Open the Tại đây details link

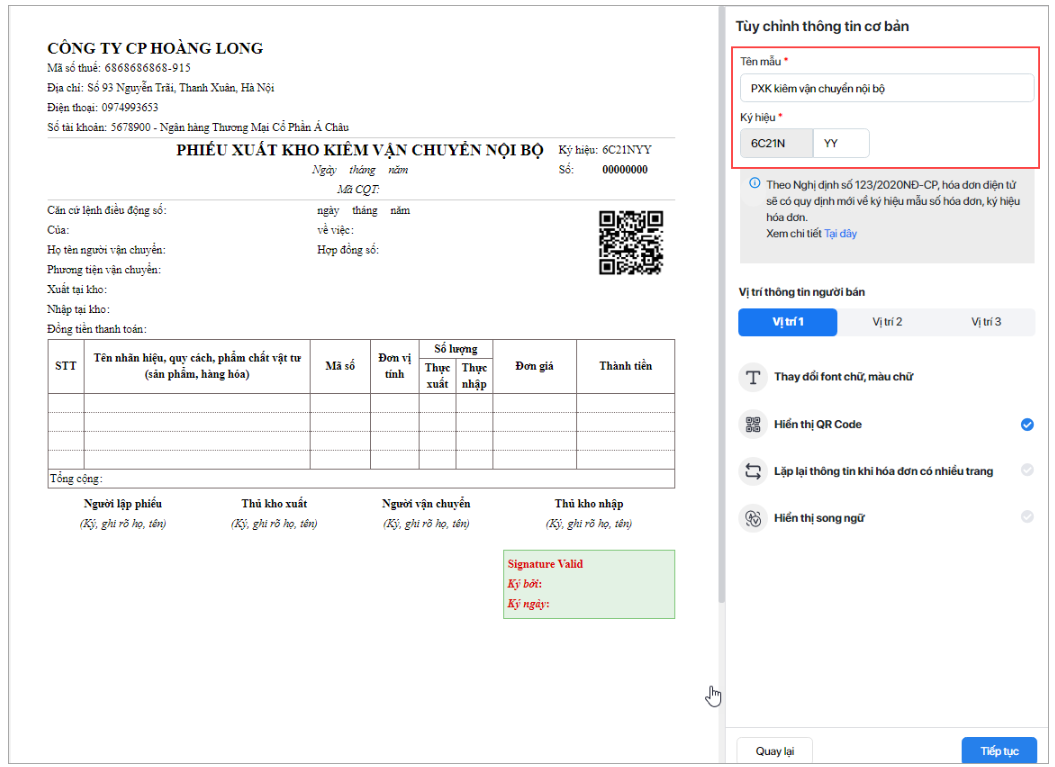[x=840, y=233]
